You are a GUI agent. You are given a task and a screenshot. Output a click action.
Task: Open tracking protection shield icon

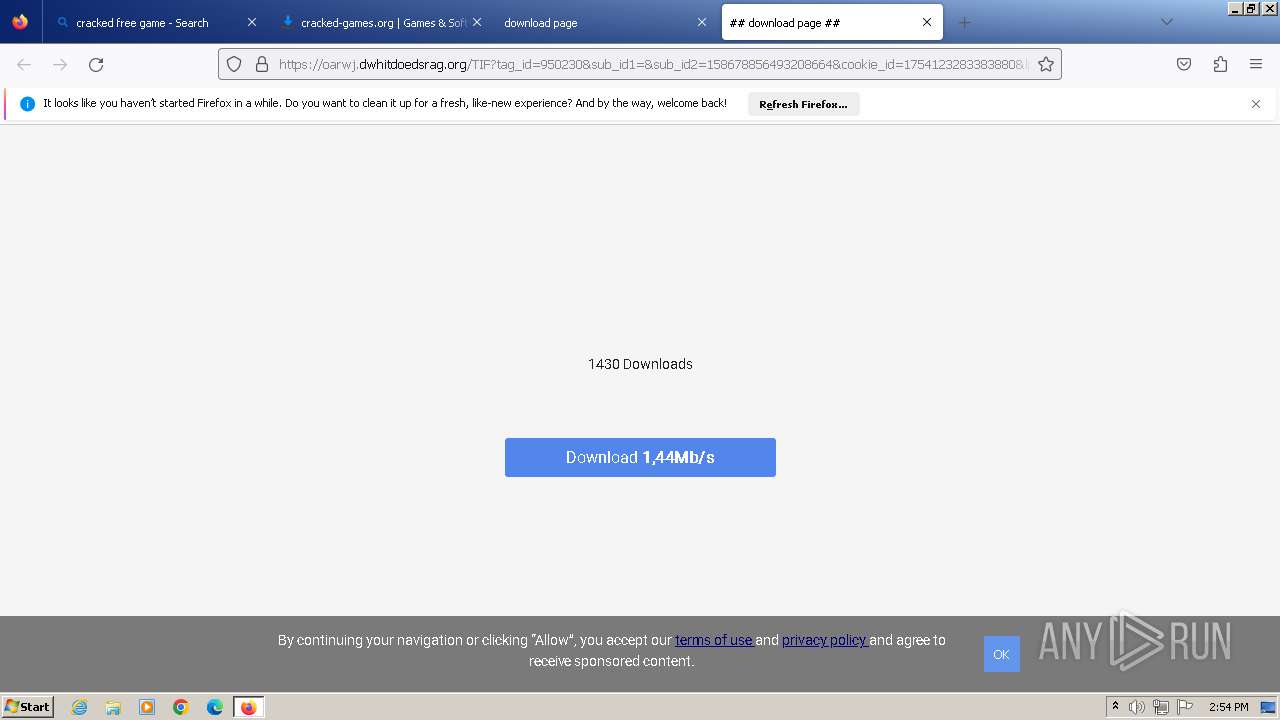(x=234, y=64)
